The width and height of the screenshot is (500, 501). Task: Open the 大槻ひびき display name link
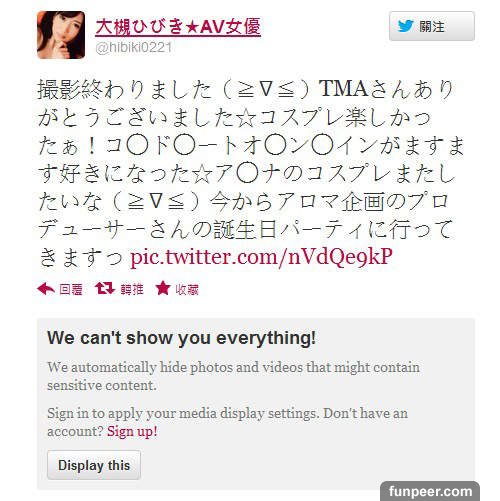pos(178,27)
